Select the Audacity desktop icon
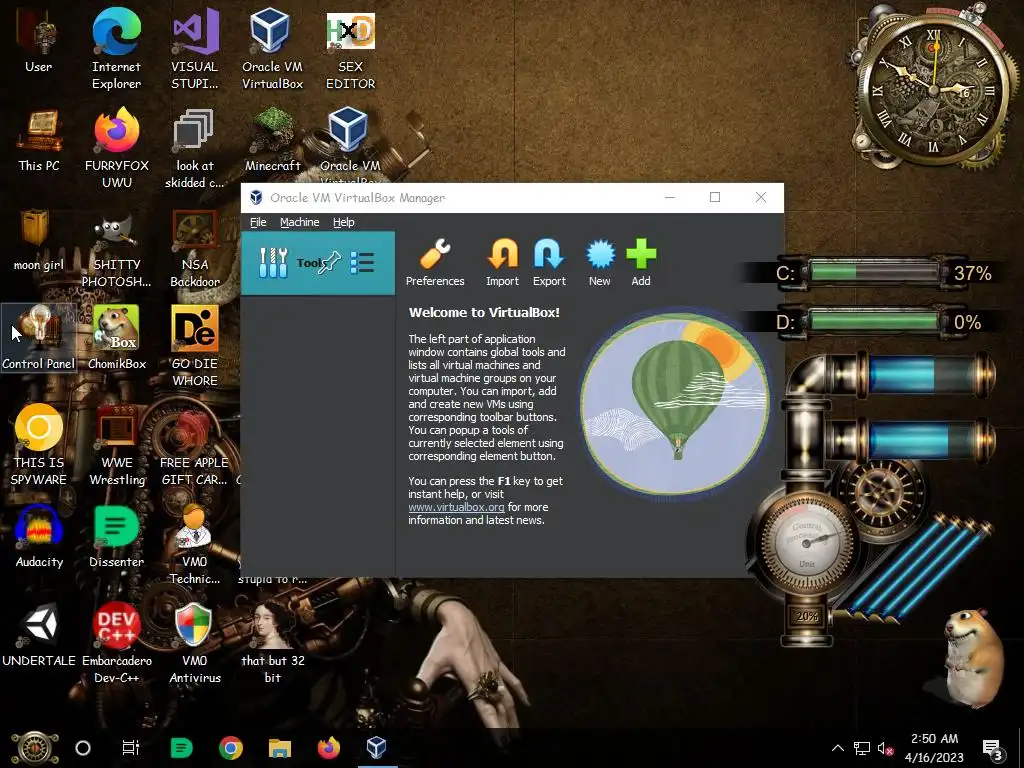1024x768 pixels. click(x=39, y=536)
